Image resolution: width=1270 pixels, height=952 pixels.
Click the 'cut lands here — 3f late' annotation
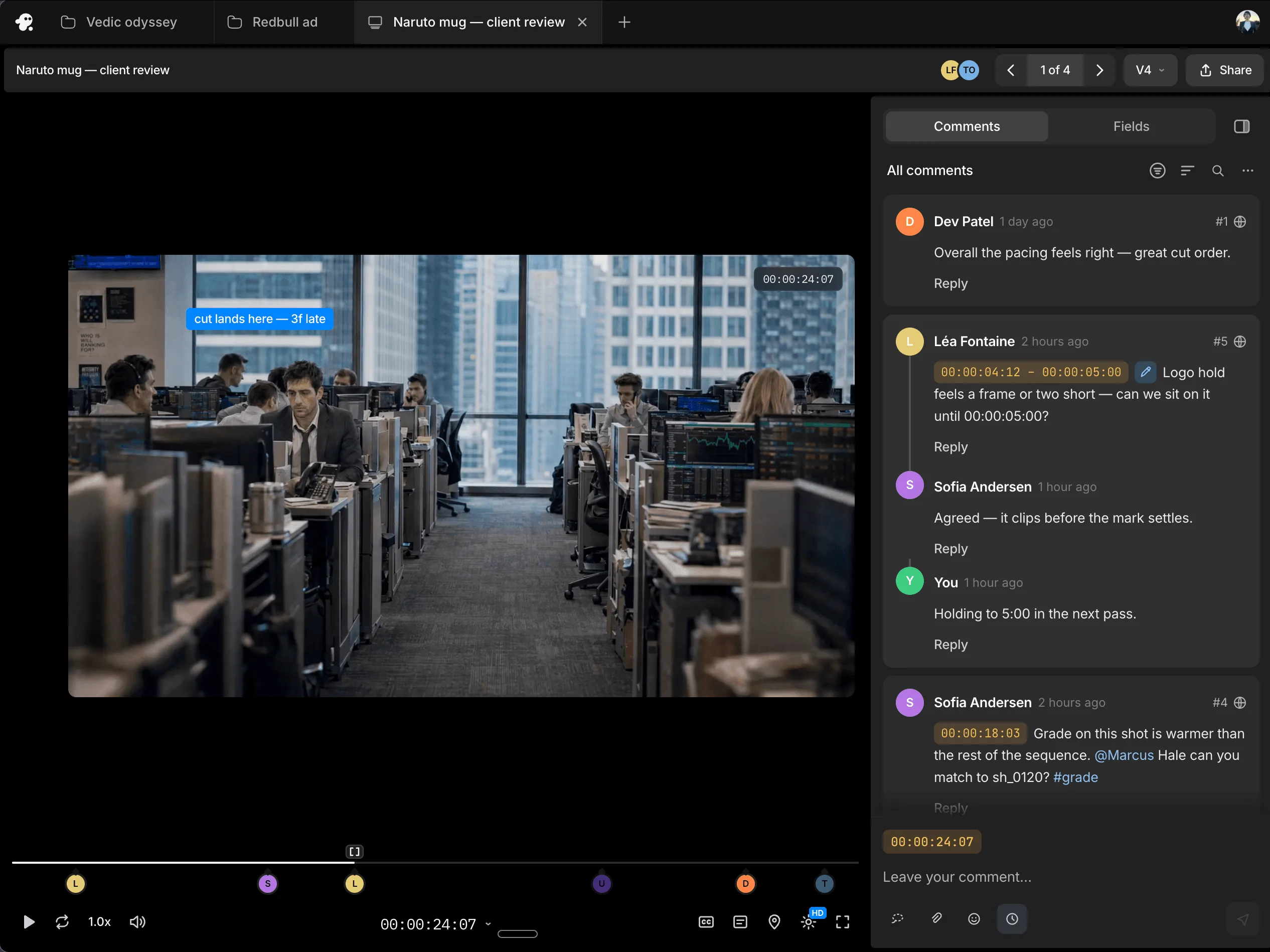pos(259,319)
